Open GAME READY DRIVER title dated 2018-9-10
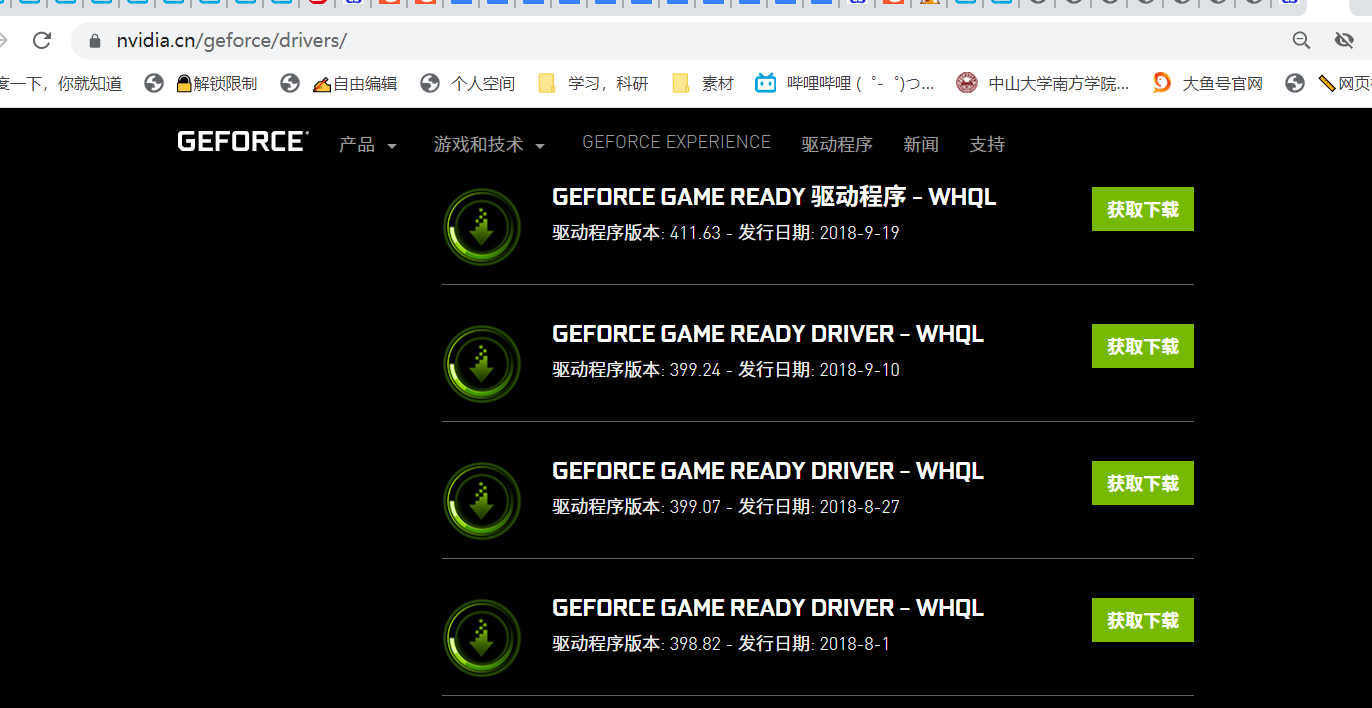Image resolution: width=1372 pixels, height=708 pixels. 768,334
